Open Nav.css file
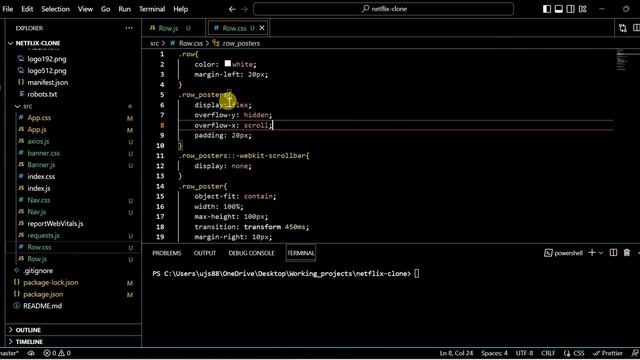Viewport: 640px width, 360px height. 39,200
